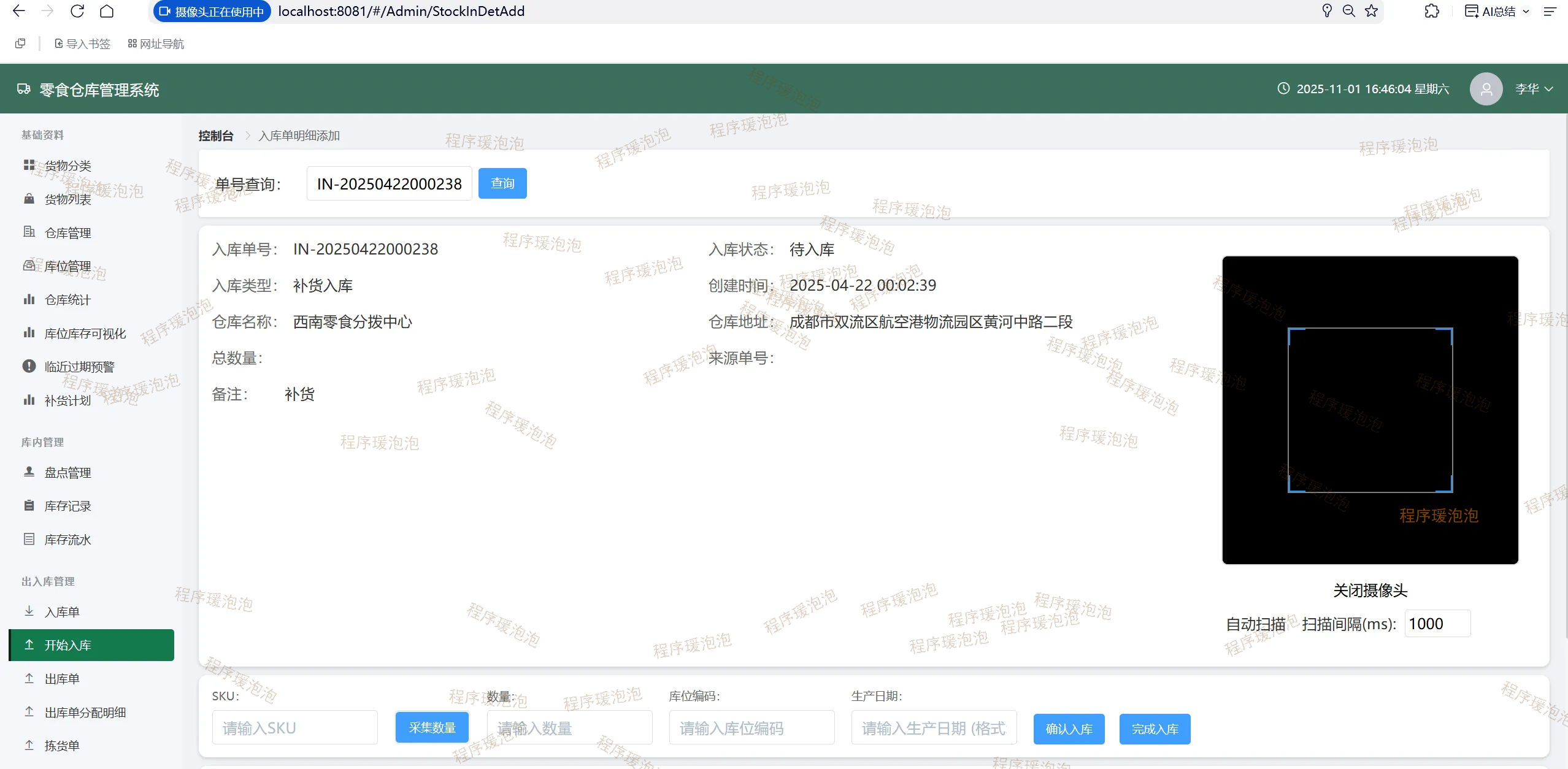This screenshot has height=769, width=1568.
Task: Click the 库存流水 list icon in sidebar
Action: (x=29, y=539)
